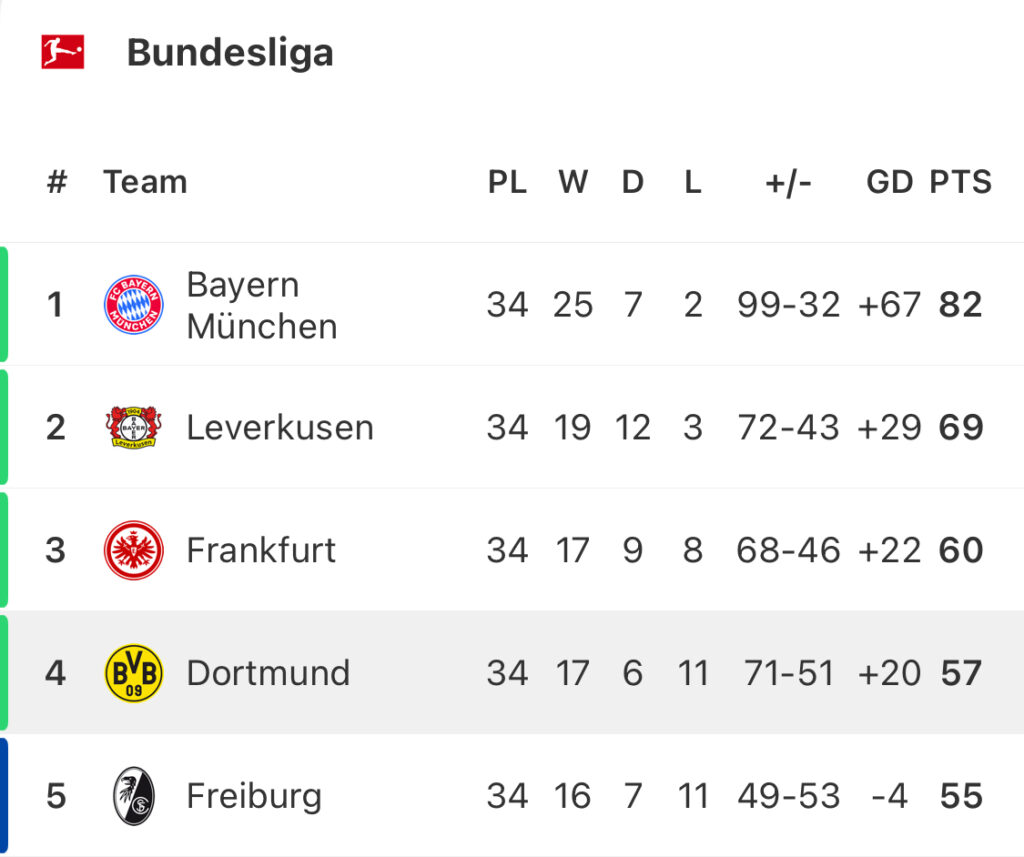Image resolution: width=1024 pixels, height=857 pixels.
Task: Sort the table by PTS column
Action: [x=961, y=182]
